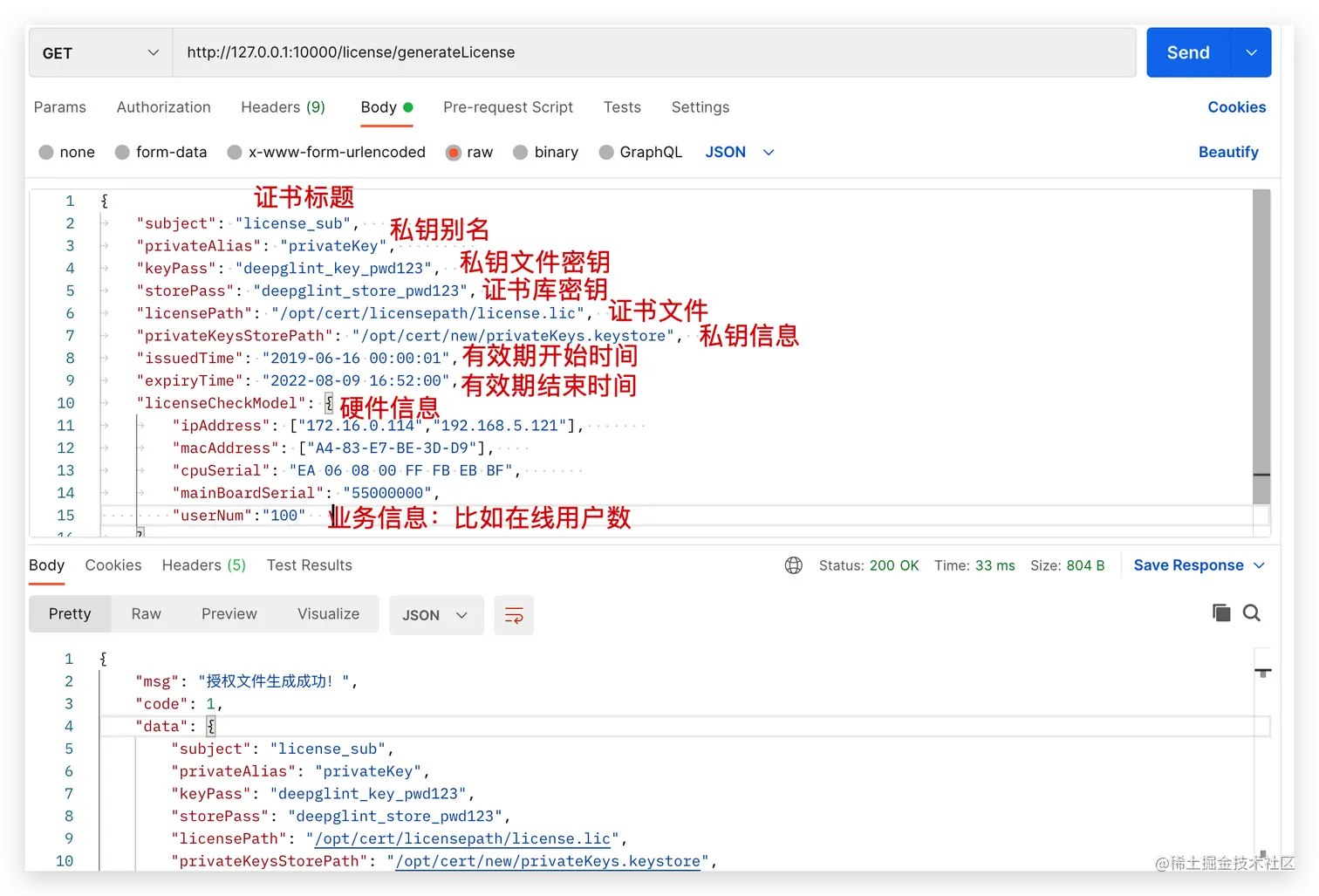This screenshot has width=1319, height=896.
Task: Select the raw body option
Action: coord(469,152)
